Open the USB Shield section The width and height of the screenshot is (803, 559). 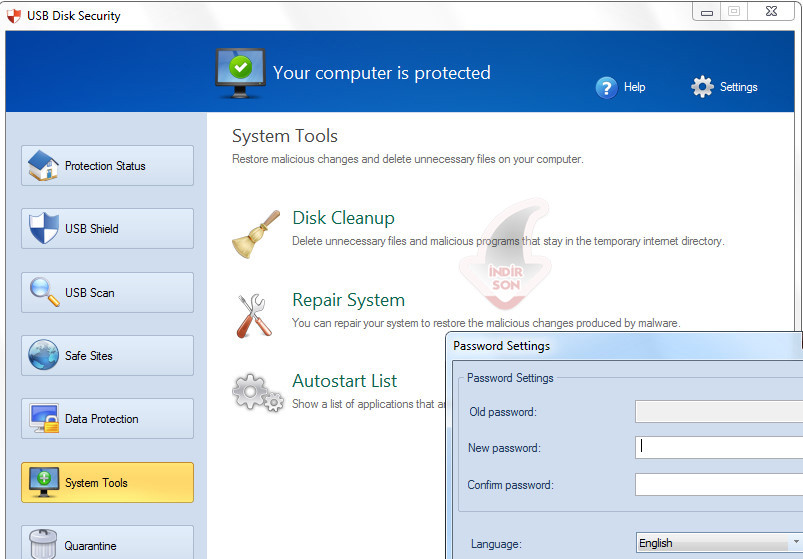click(108, 228)
